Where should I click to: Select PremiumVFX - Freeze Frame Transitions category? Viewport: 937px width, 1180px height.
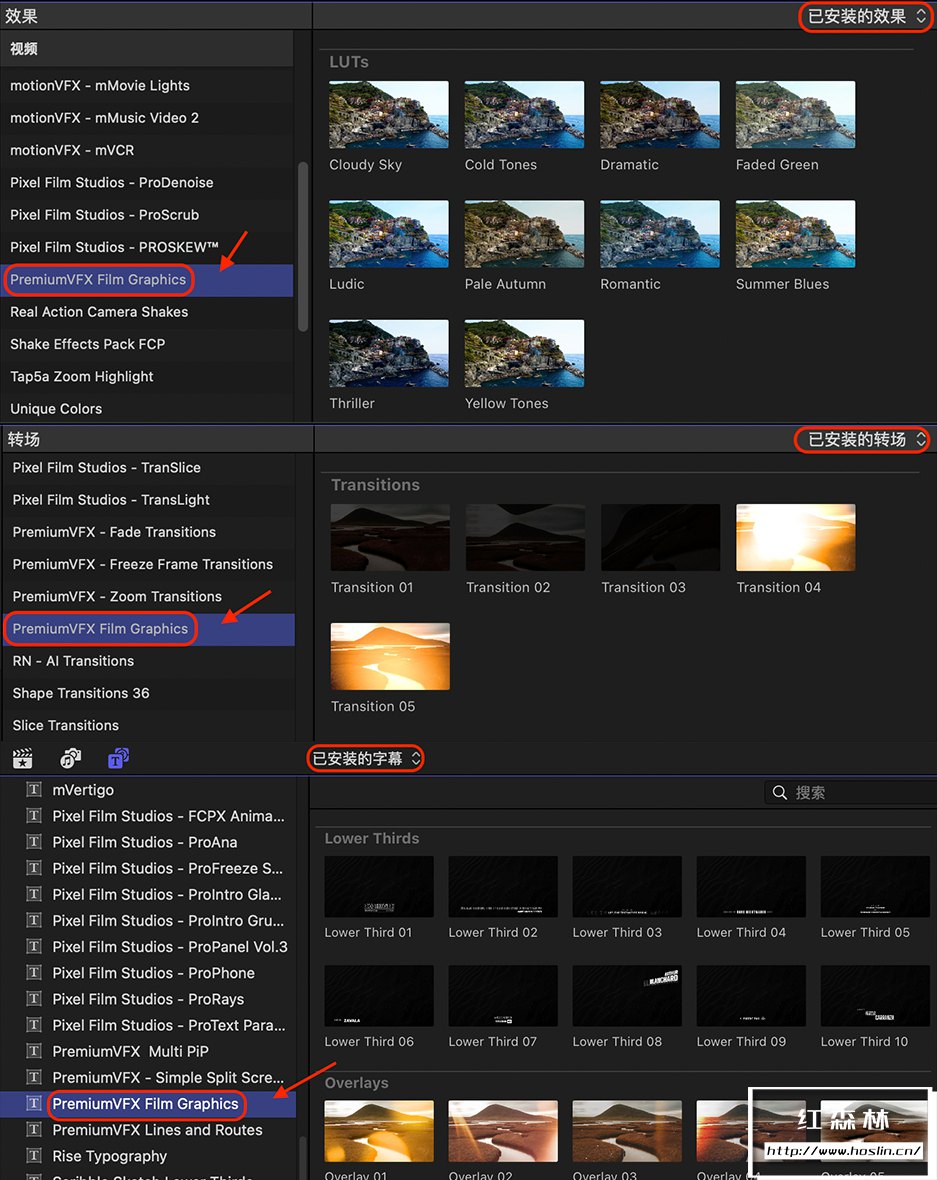[x=148, y=565]
